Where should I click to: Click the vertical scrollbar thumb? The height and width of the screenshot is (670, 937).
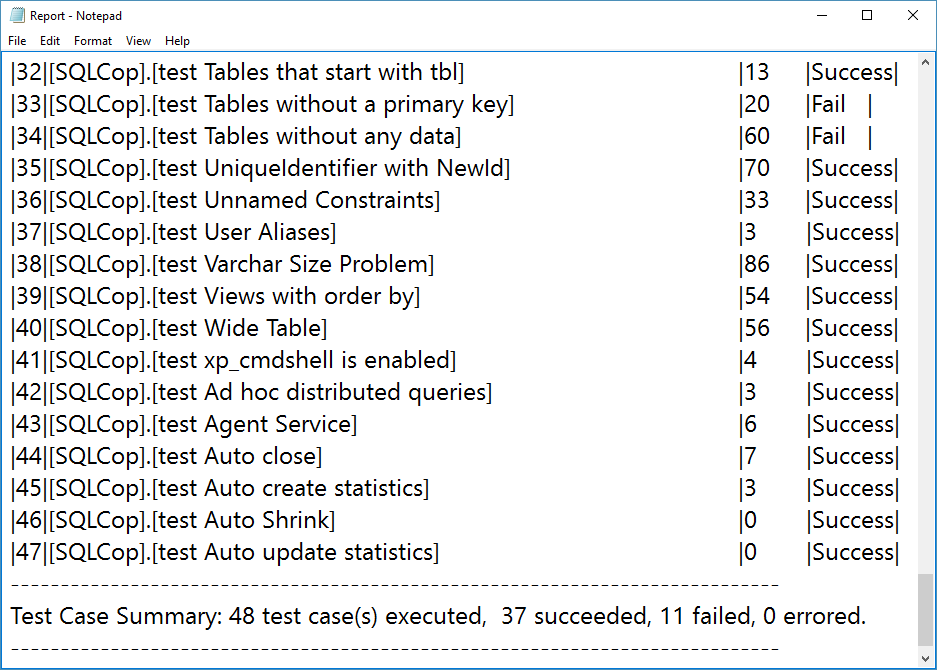(925, 610)
